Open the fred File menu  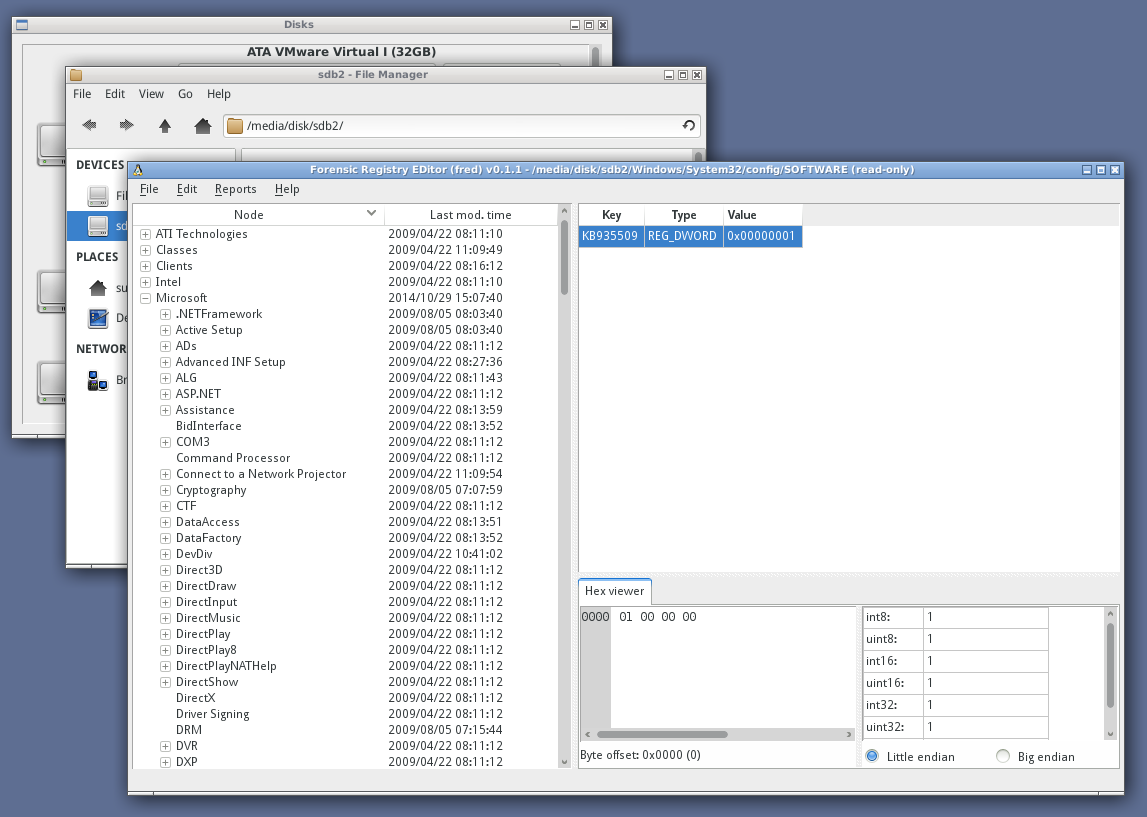pos(149,189)
